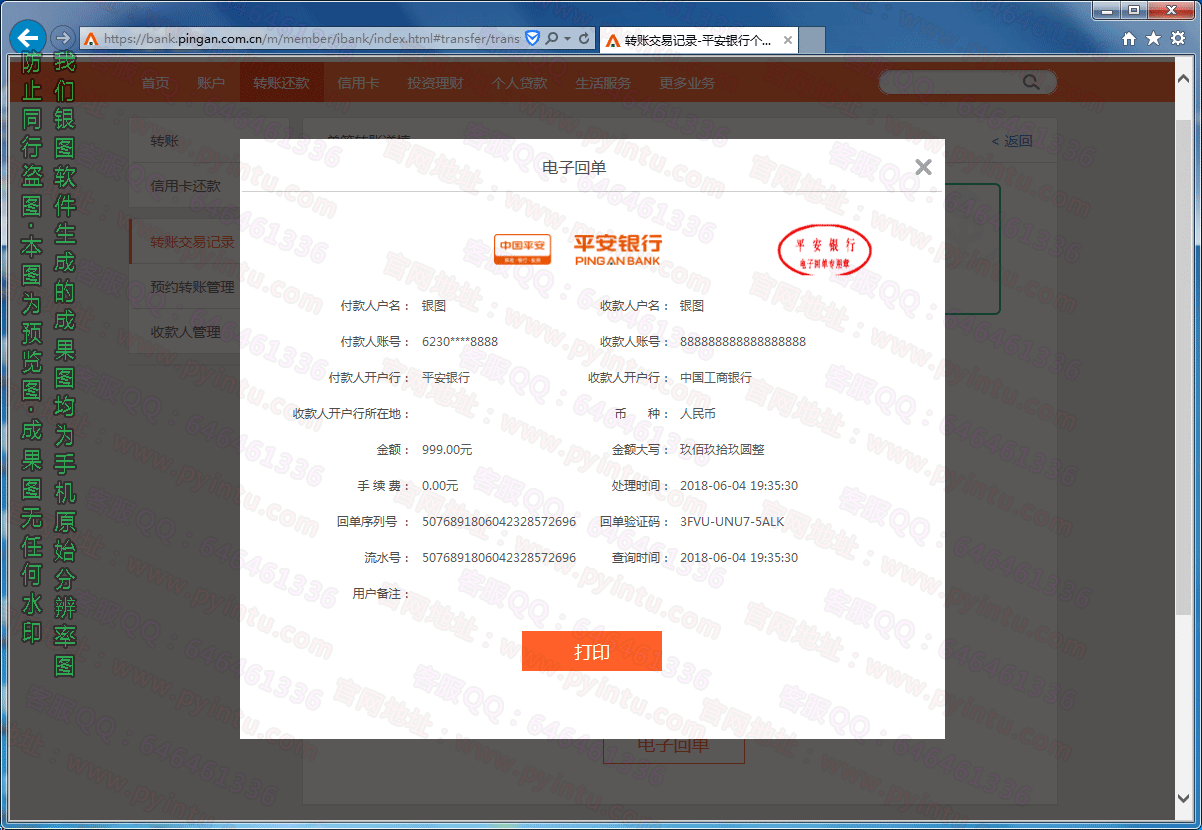The height and width of the screenshot is (830, 1202).
Task: Click the 用户备注 label
Action: (x=380, y=594)
